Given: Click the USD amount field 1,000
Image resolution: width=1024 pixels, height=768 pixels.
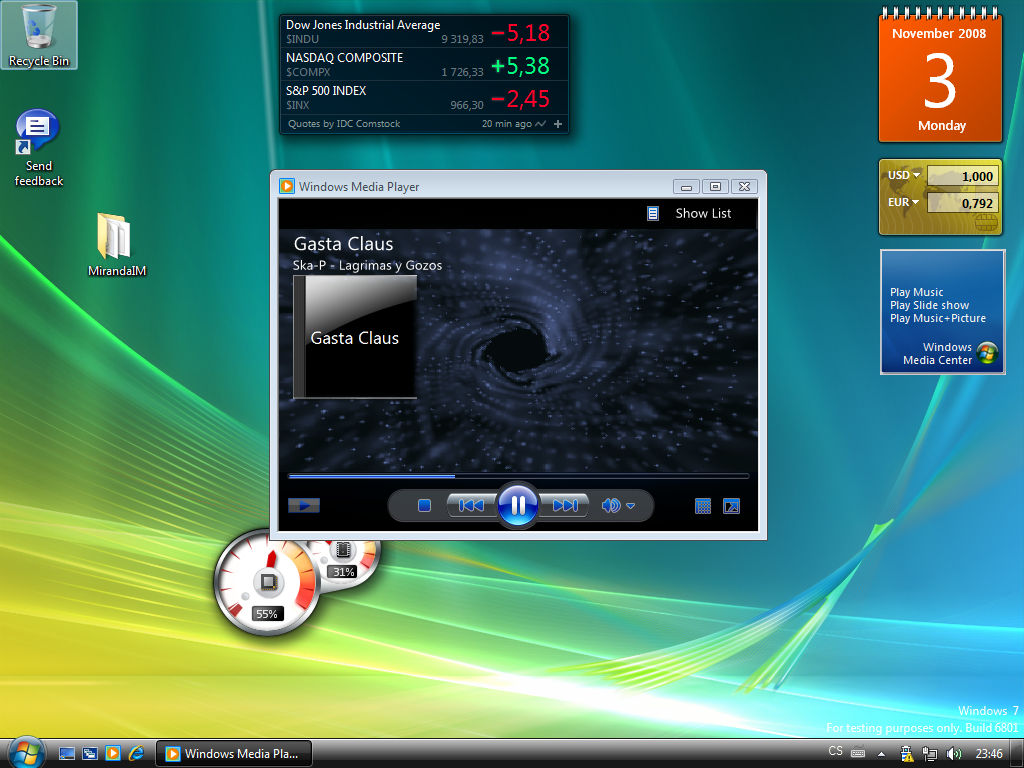Looking at the screenshot, I should (x=963, y=176).
